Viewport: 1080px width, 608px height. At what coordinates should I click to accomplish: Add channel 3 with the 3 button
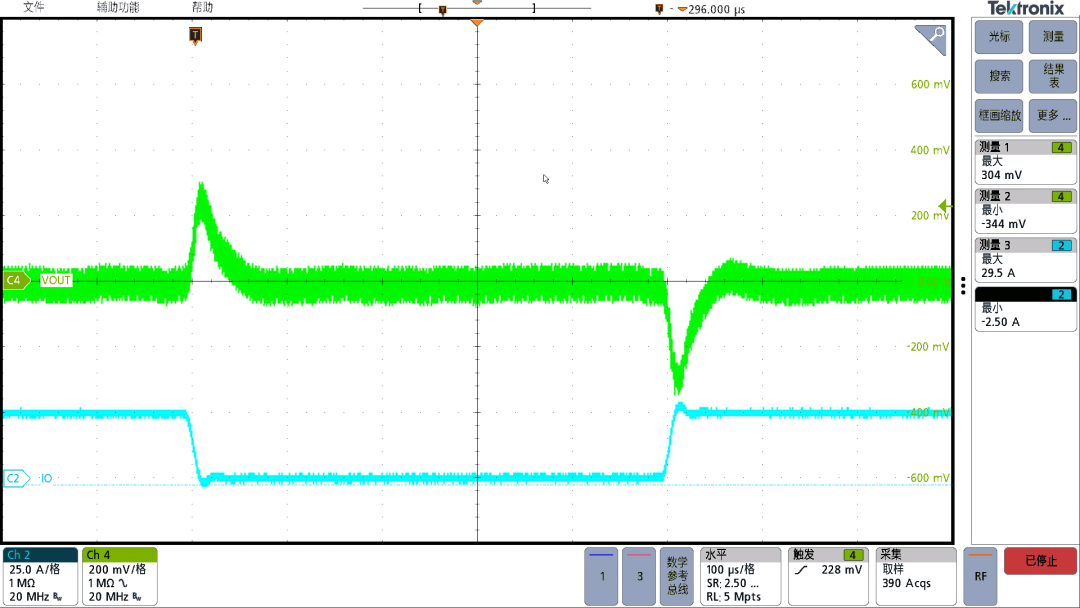[639, 575]
